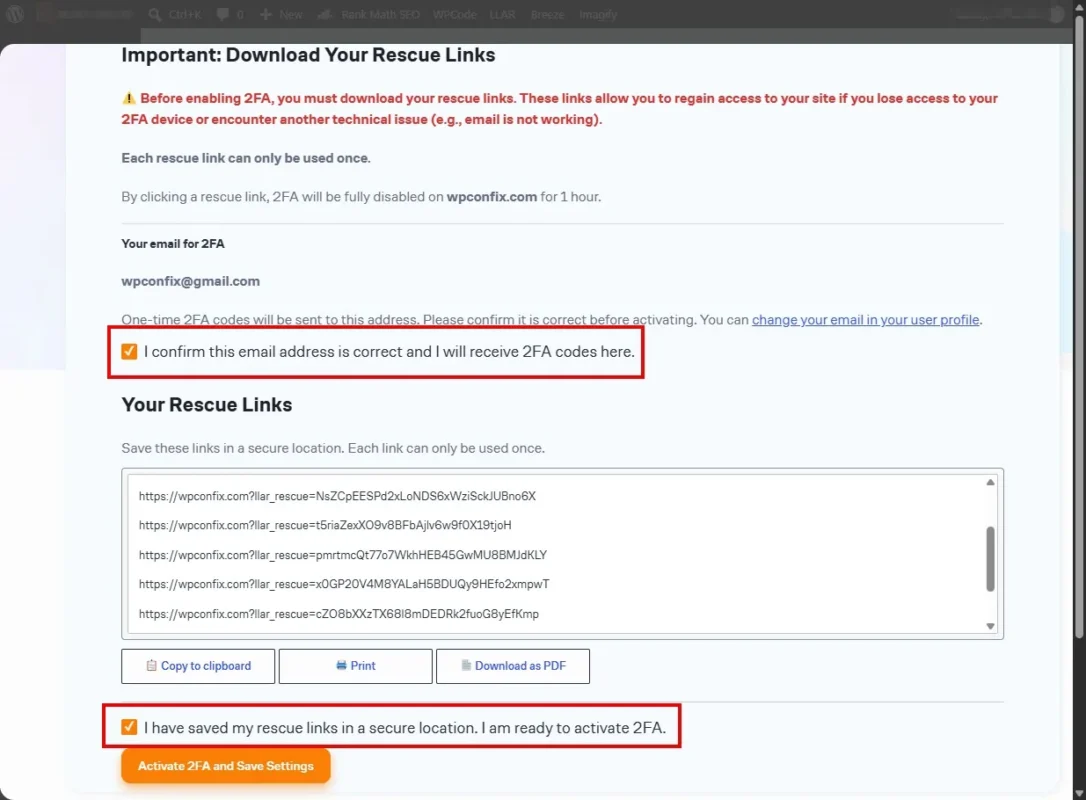This screenshot has height=800, width=1086.
Task: Print the rescue links
Action: coord(355,666)
